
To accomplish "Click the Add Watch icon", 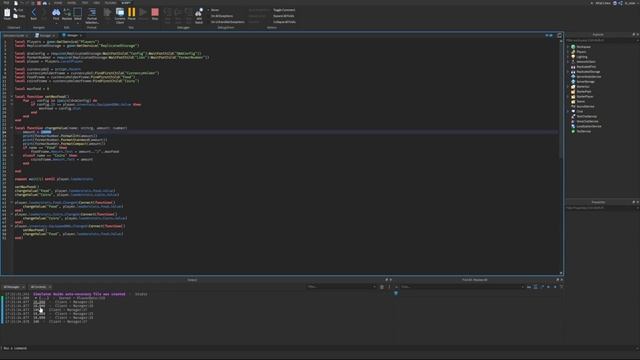I will click(x=199, y=16).
